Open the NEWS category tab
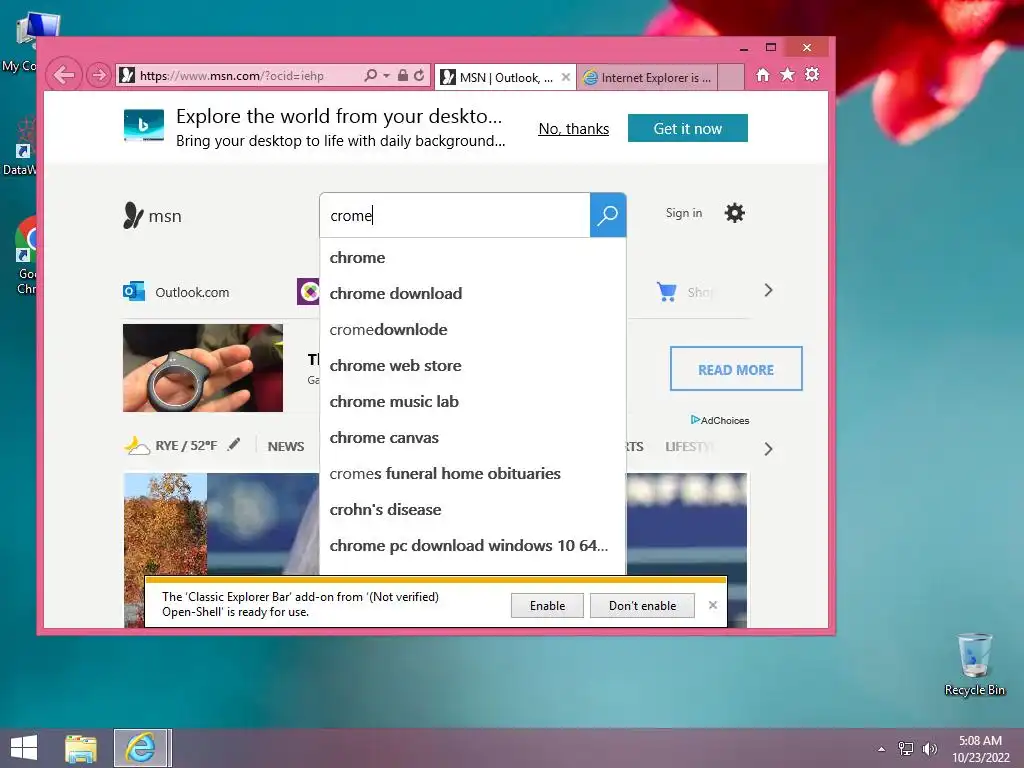This screenshot has height=768, width=1024. coord(285,446)
